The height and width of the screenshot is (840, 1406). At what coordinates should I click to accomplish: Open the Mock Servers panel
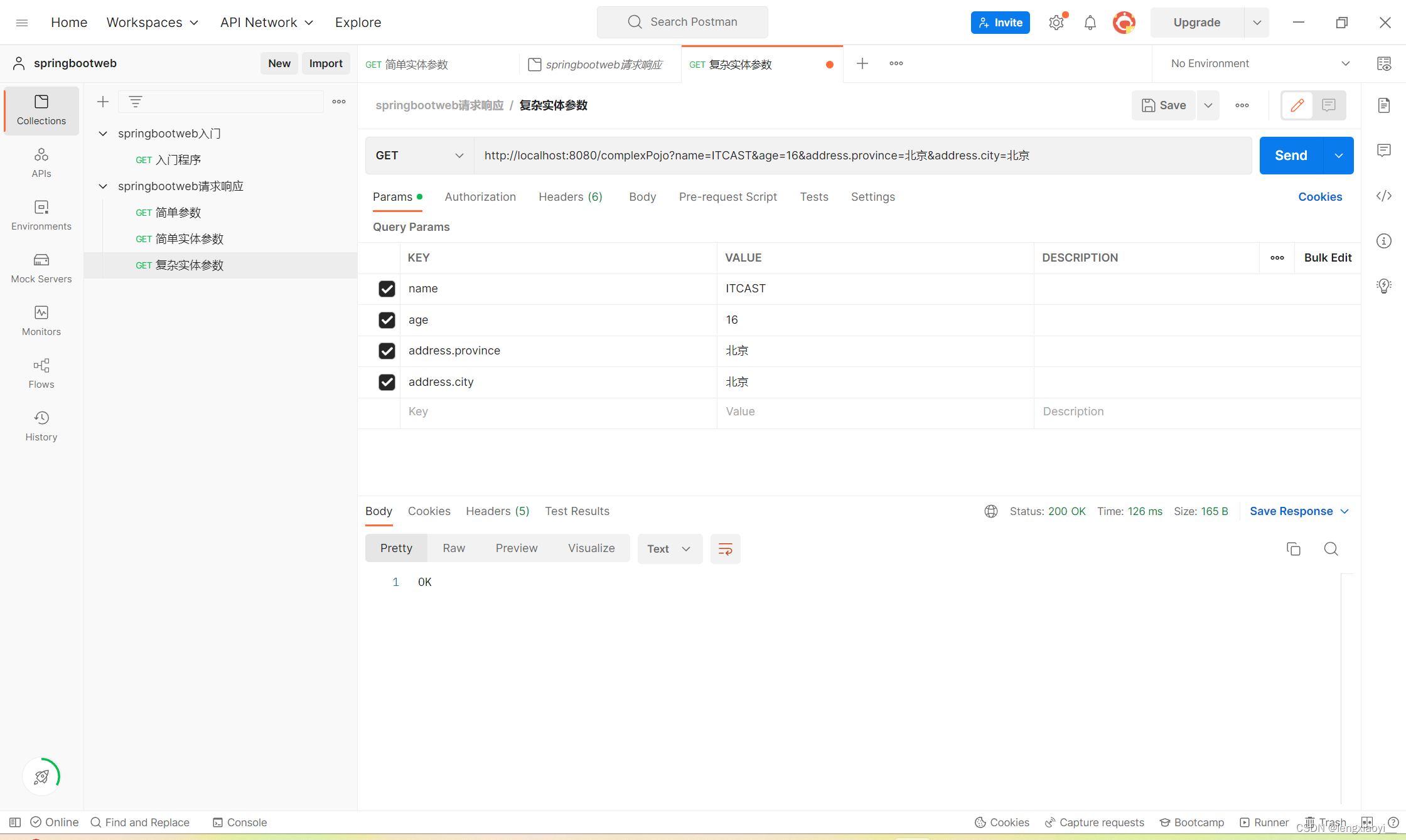[41, 268]
